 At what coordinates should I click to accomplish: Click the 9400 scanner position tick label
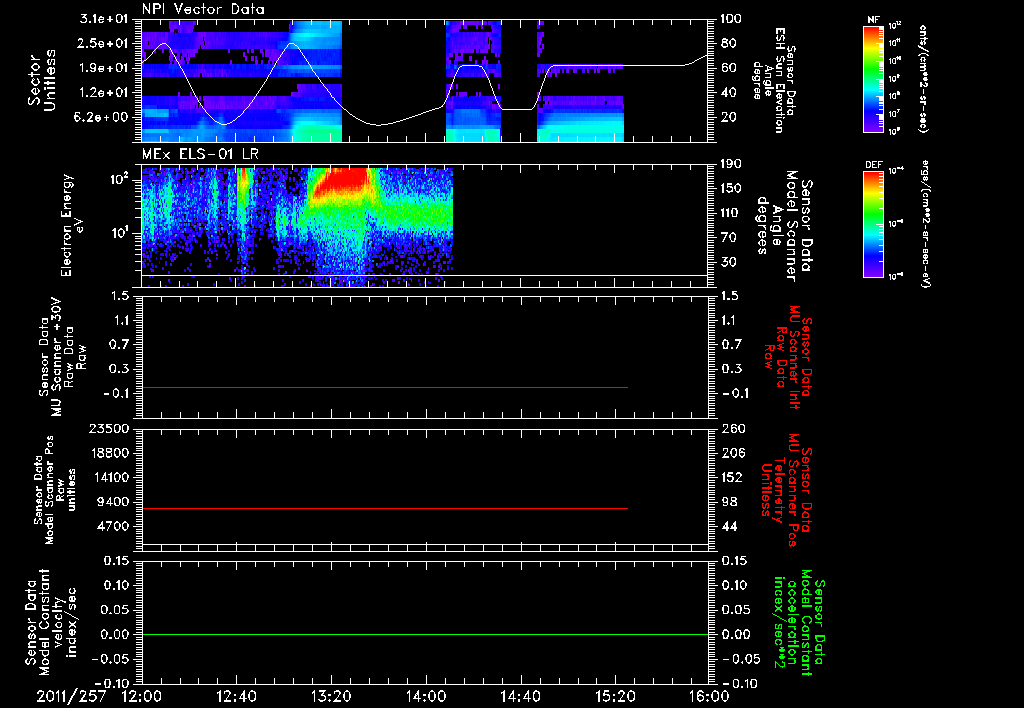pyautogui.click(x=114, y=502)
